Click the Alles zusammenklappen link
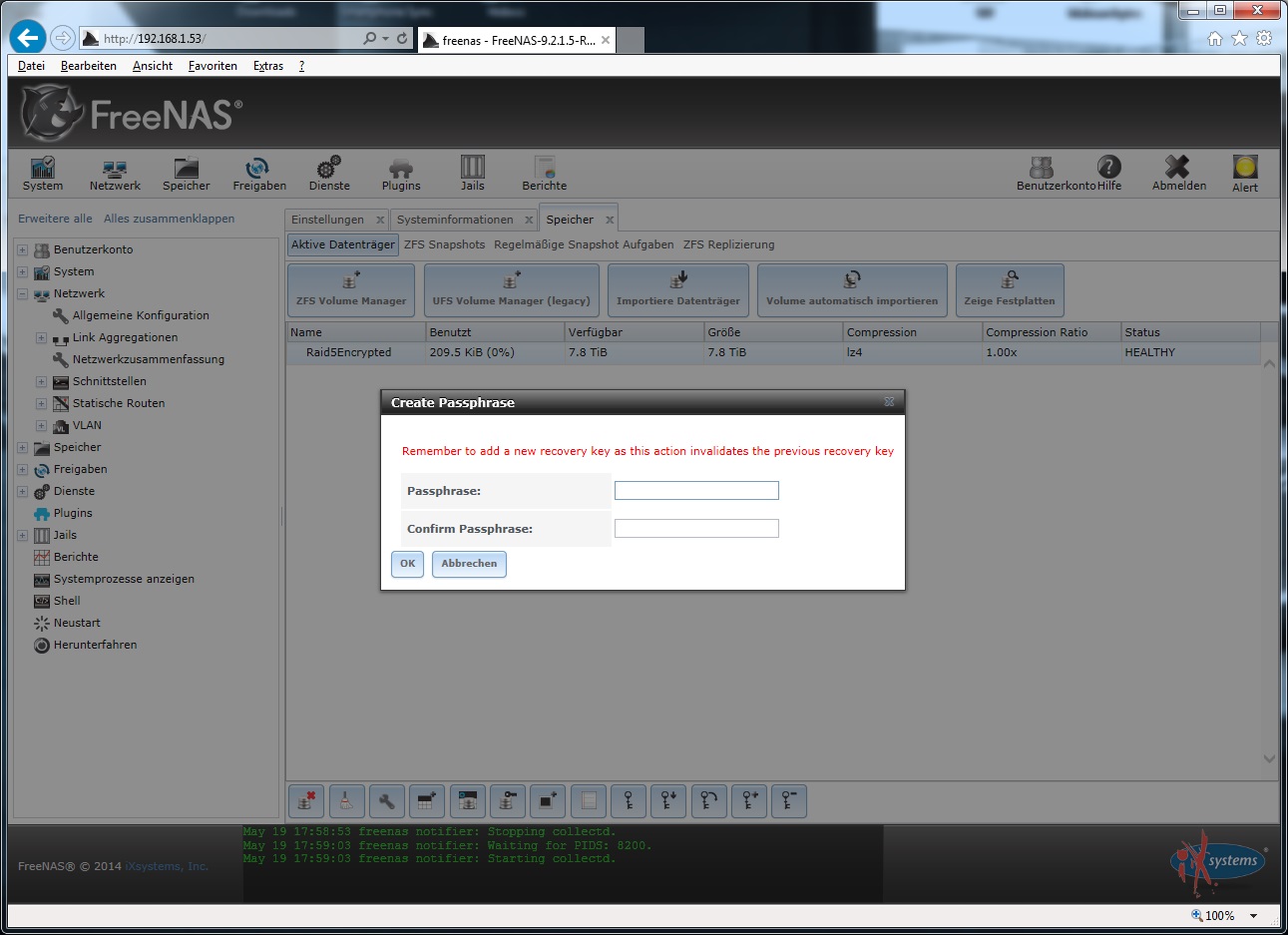The image size is (1288, 935). [x=170, y=219]
